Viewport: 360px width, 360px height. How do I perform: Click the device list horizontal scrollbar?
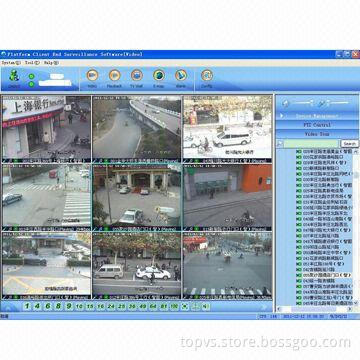314,309
